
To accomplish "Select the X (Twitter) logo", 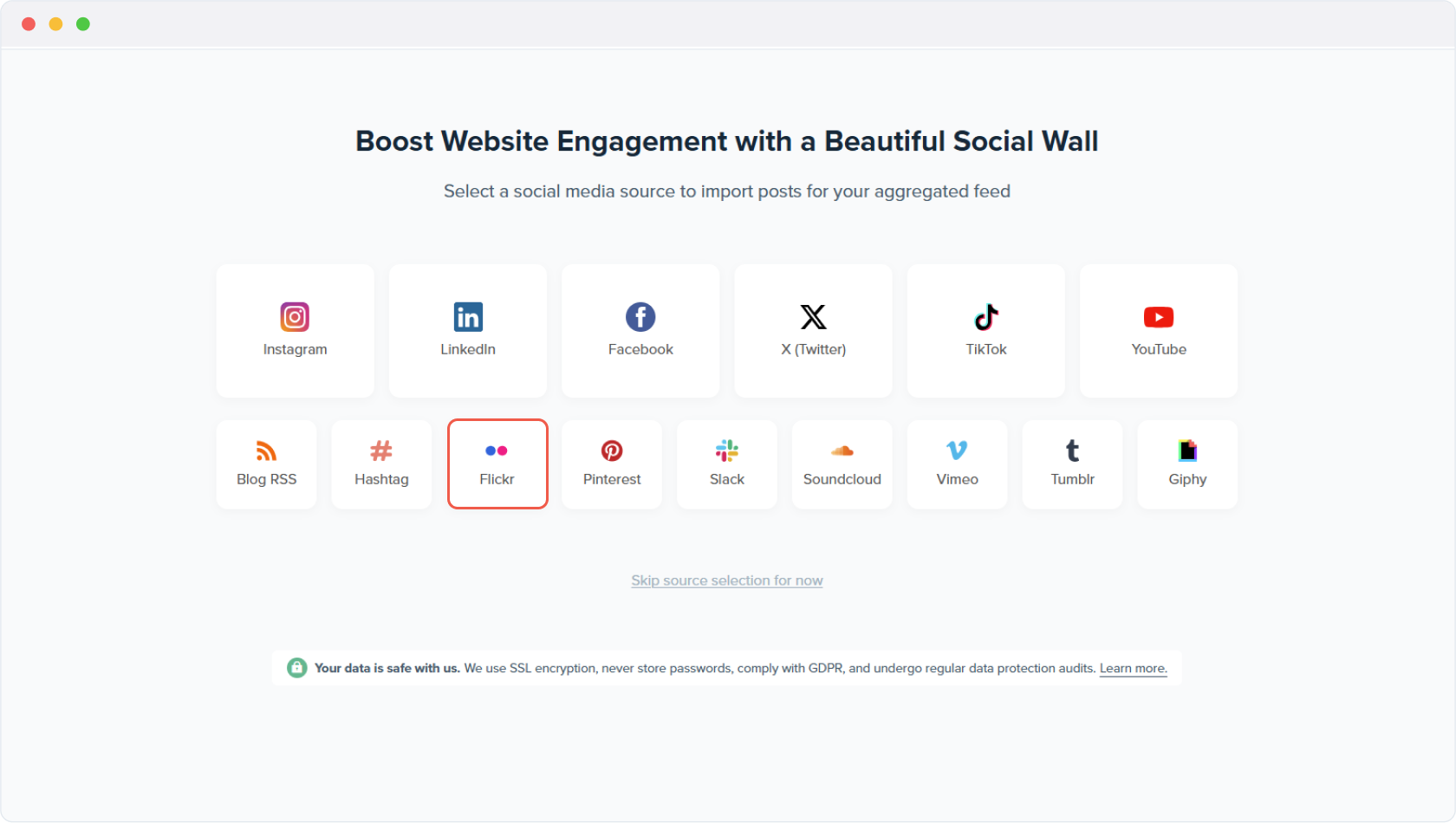I will [x=813, y=317].
